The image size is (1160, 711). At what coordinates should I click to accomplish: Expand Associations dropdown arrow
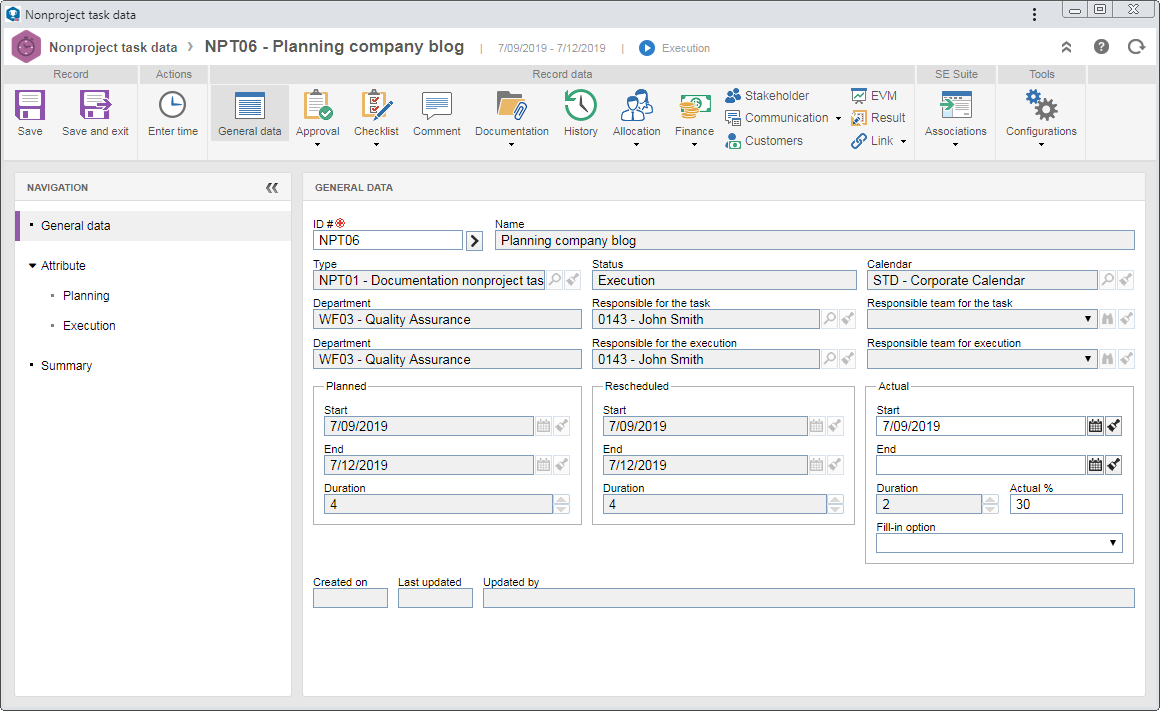pos(955,145)
